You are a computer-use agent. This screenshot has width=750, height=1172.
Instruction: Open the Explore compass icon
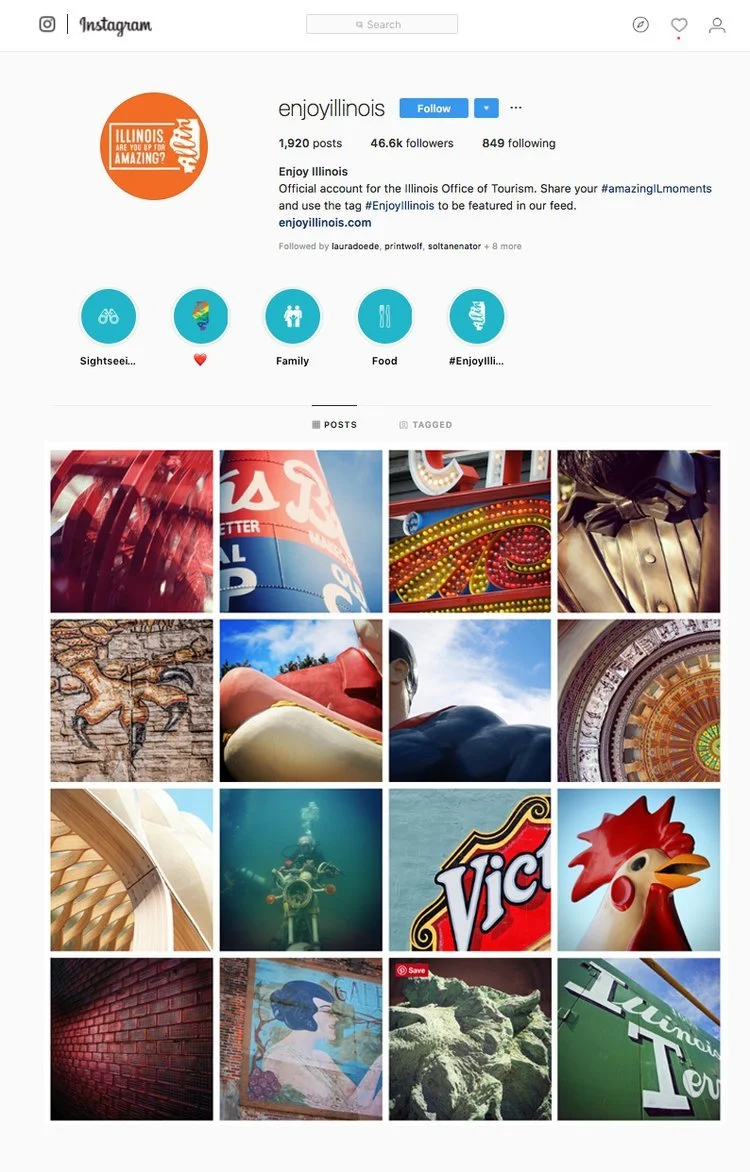pyautogui.click(x=641, y=25)
